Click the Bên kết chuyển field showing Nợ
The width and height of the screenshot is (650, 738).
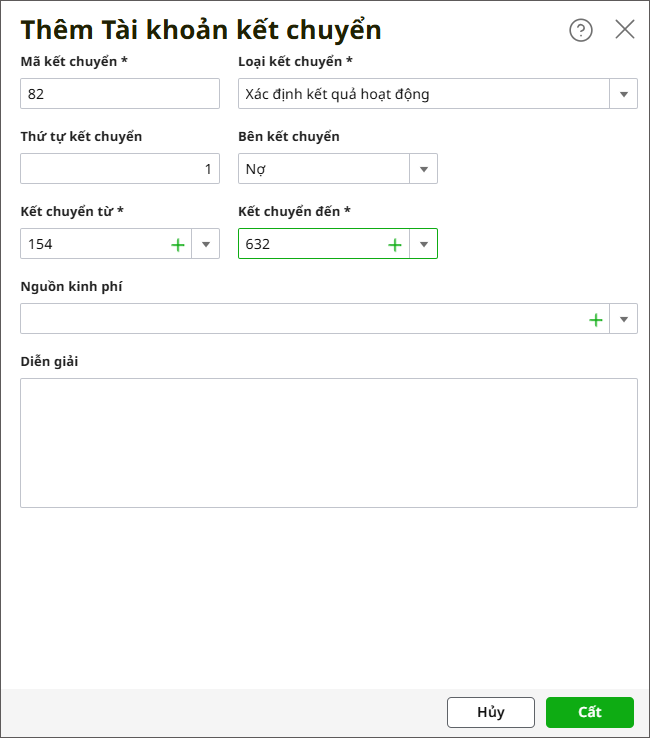point(324,169)
